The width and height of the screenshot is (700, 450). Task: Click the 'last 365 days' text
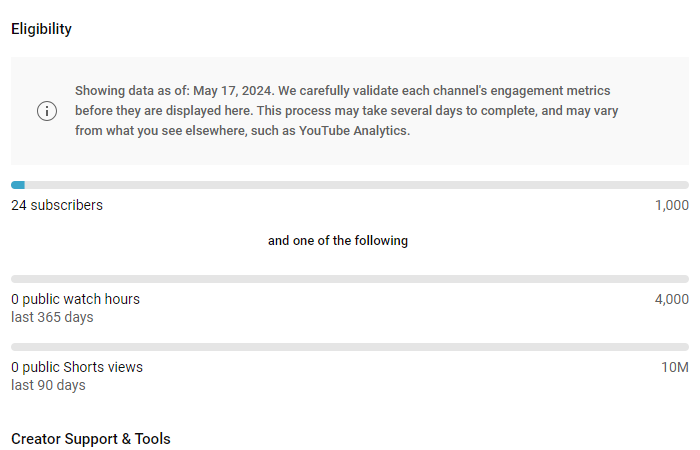52,317
